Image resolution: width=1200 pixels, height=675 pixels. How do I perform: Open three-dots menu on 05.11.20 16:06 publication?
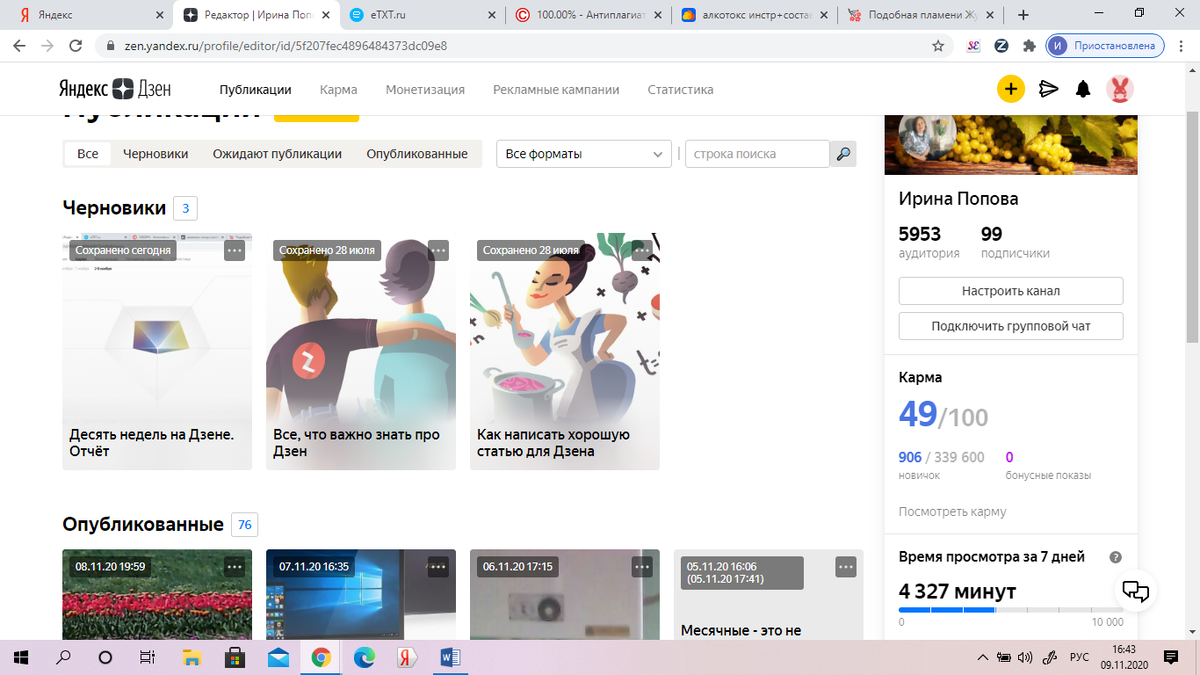coord(846,567)
